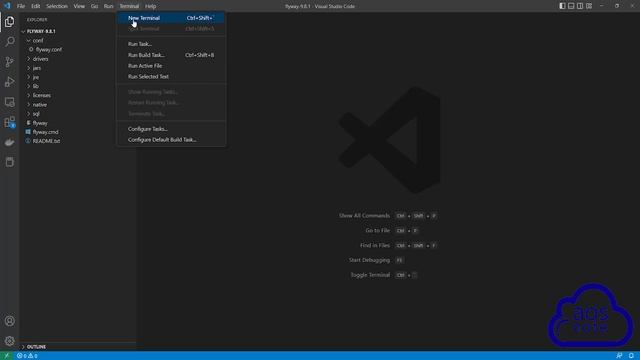Expand the jre folder

36,77
